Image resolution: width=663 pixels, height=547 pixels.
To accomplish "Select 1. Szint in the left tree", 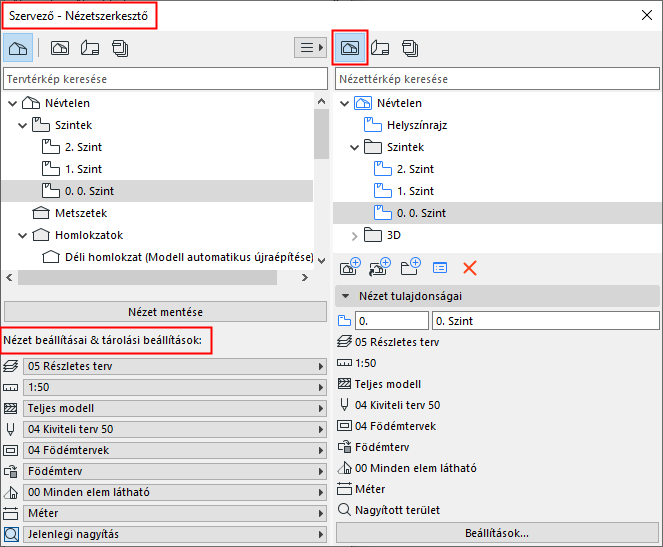I will (83, 169).
